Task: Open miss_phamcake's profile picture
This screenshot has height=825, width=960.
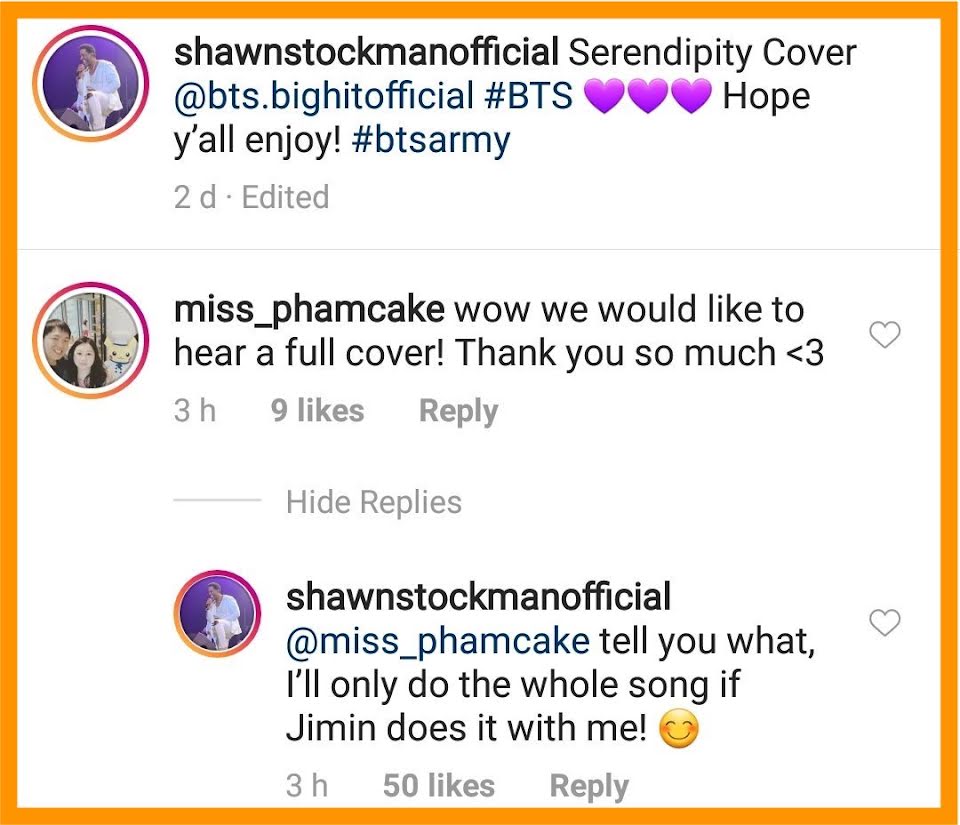Action: (91, 340)
